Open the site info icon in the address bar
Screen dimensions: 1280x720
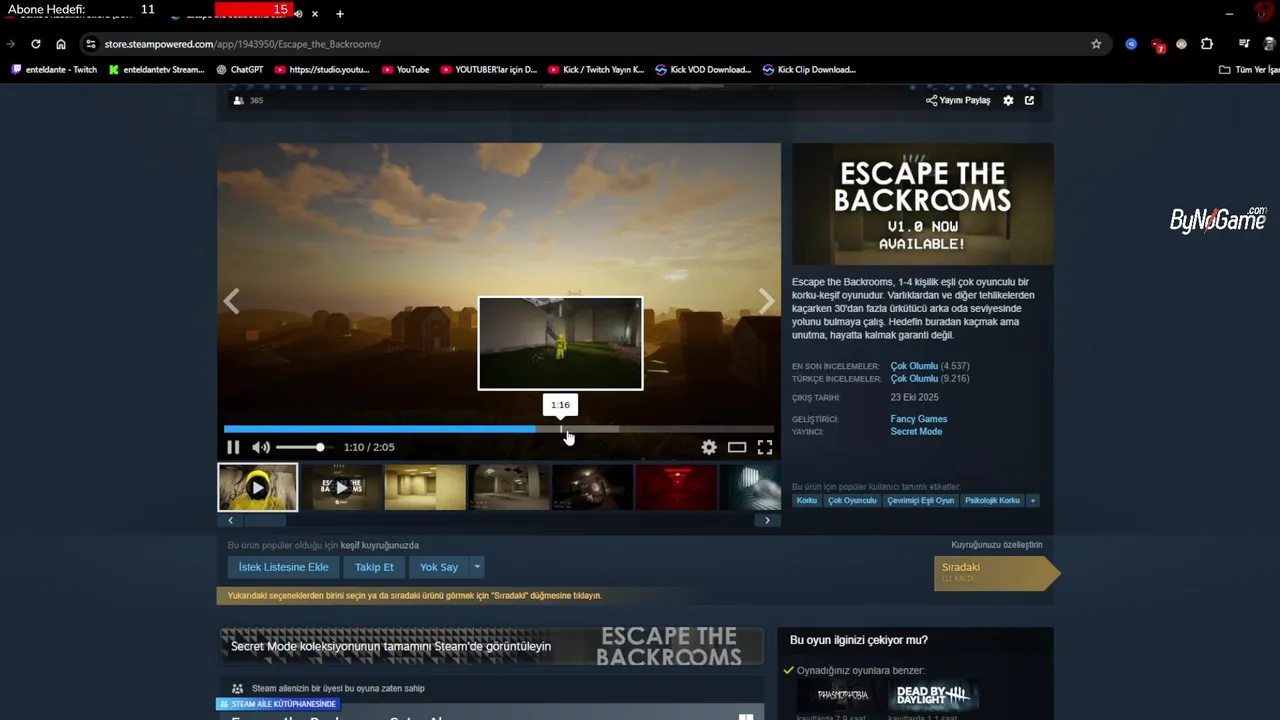tap(90, 44)
